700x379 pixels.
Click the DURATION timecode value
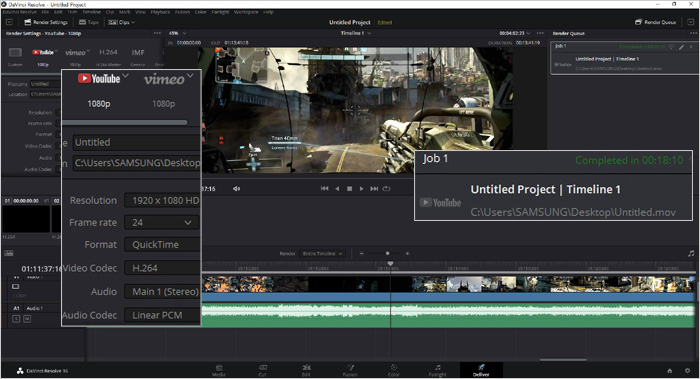(x=528, y=43)
